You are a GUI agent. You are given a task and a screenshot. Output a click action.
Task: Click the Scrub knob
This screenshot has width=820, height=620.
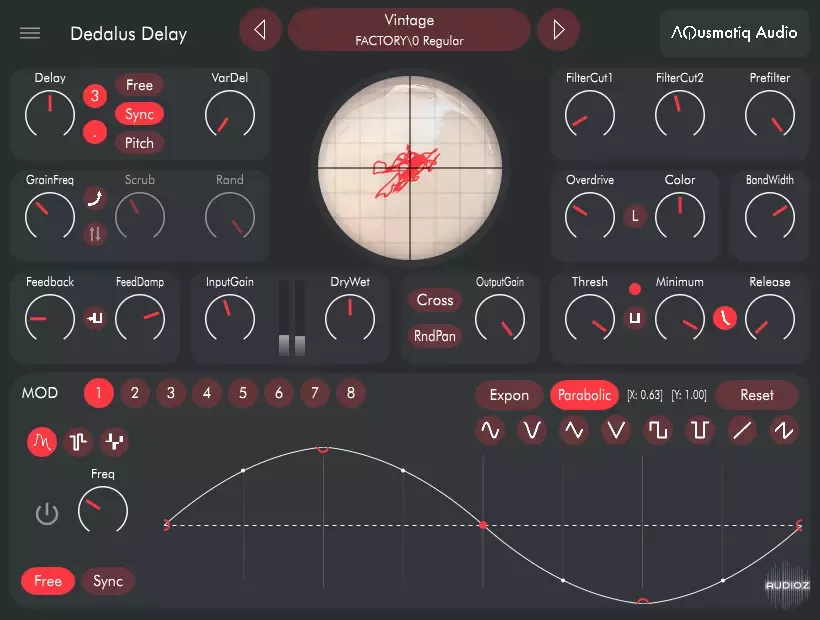click(140, 216)
